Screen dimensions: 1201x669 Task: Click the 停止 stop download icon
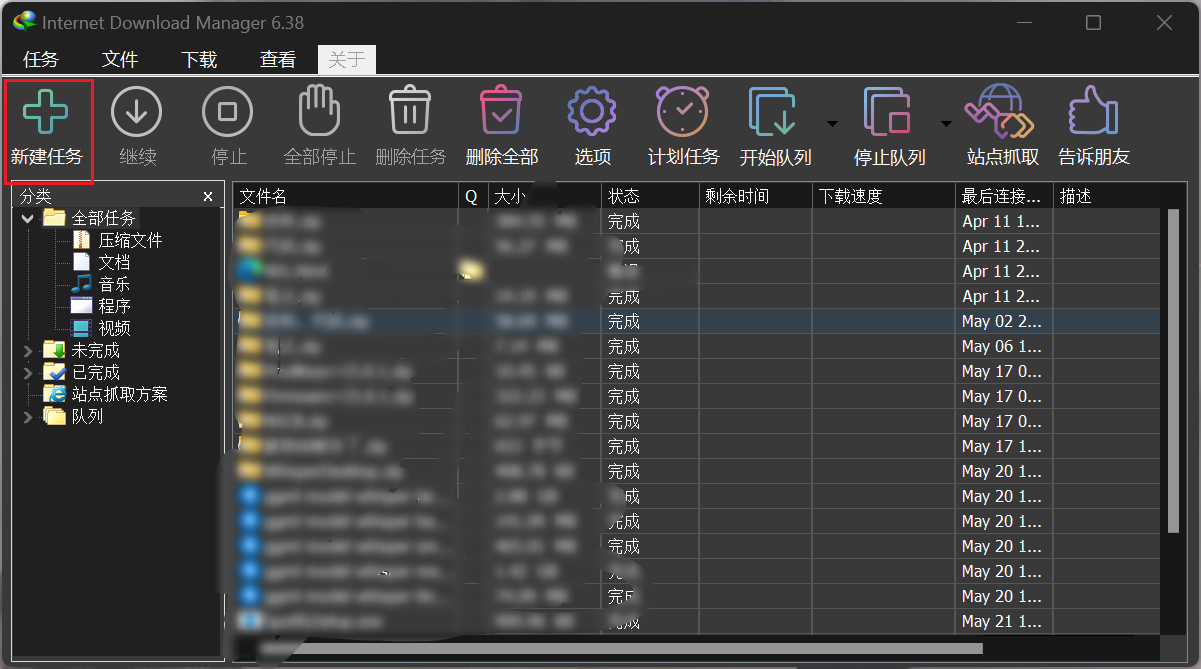tap(228, 111)
